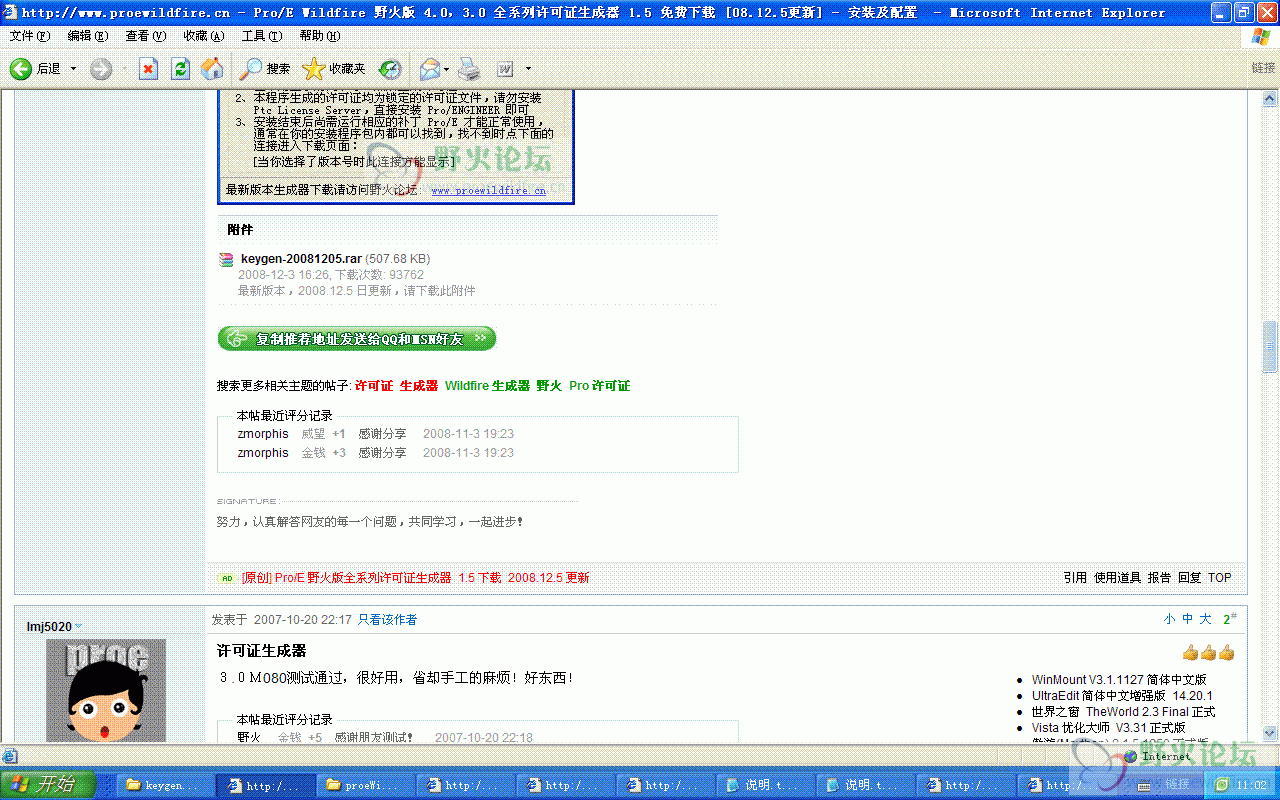This screenshot has height=800, width=1280.
Task: Click 回复 to reply
Action: (x=1189, y=578)
